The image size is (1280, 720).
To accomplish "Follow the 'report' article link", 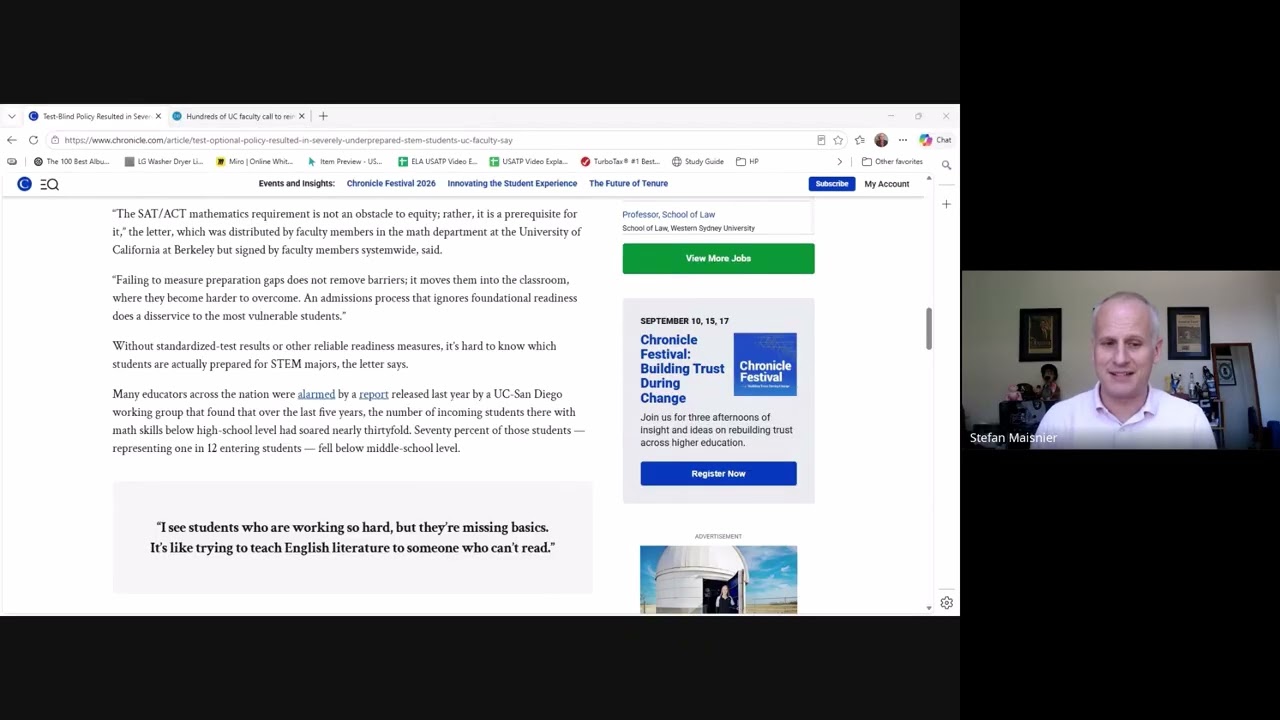I will (373, 394).
